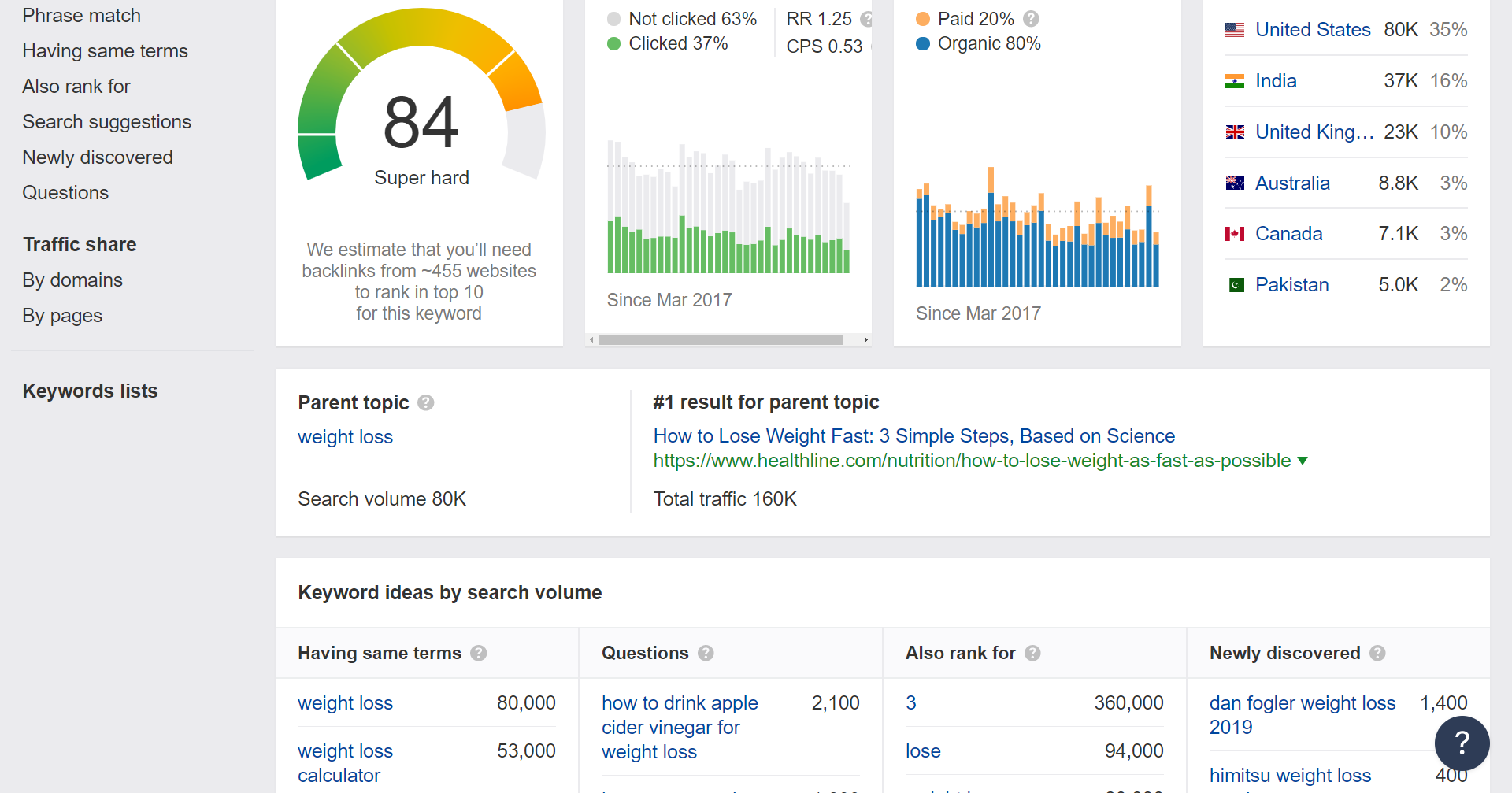The image size is (1512, 793).
Task: Open how to drink apple cider vinegar question
Action: point(680,728)
